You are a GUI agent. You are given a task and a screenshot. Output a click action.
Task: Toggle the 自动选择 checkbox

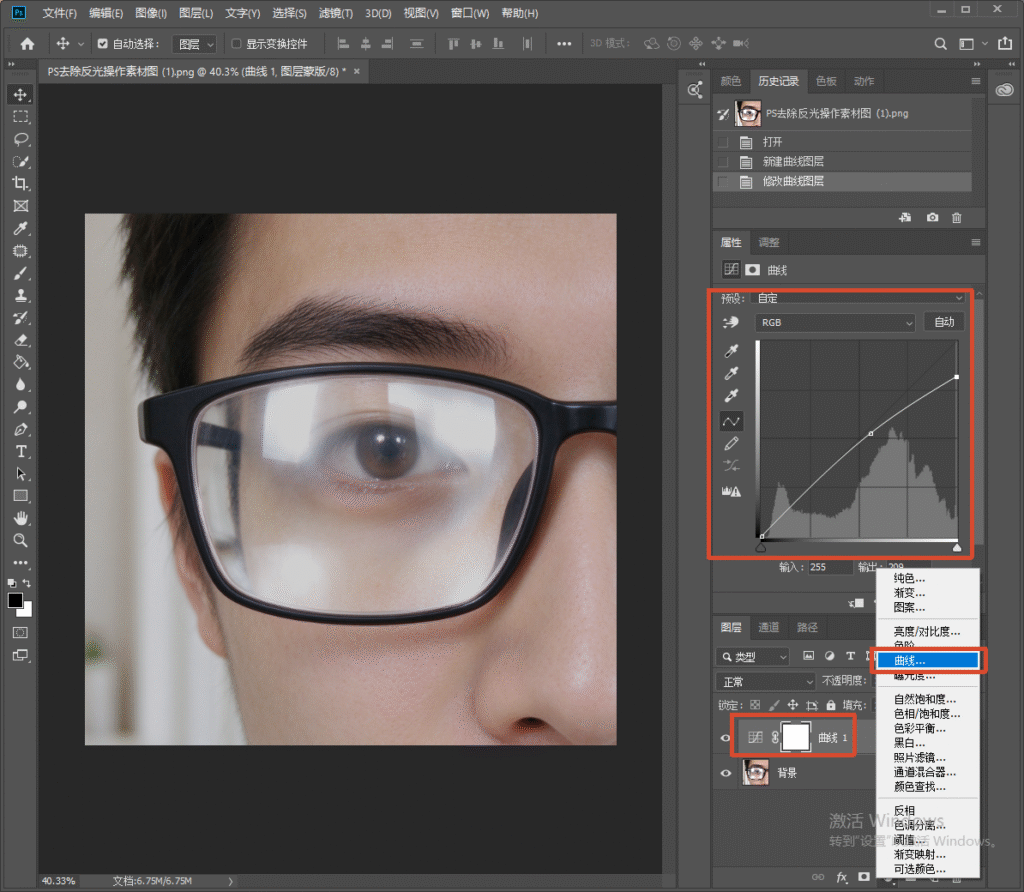(103, 44)
